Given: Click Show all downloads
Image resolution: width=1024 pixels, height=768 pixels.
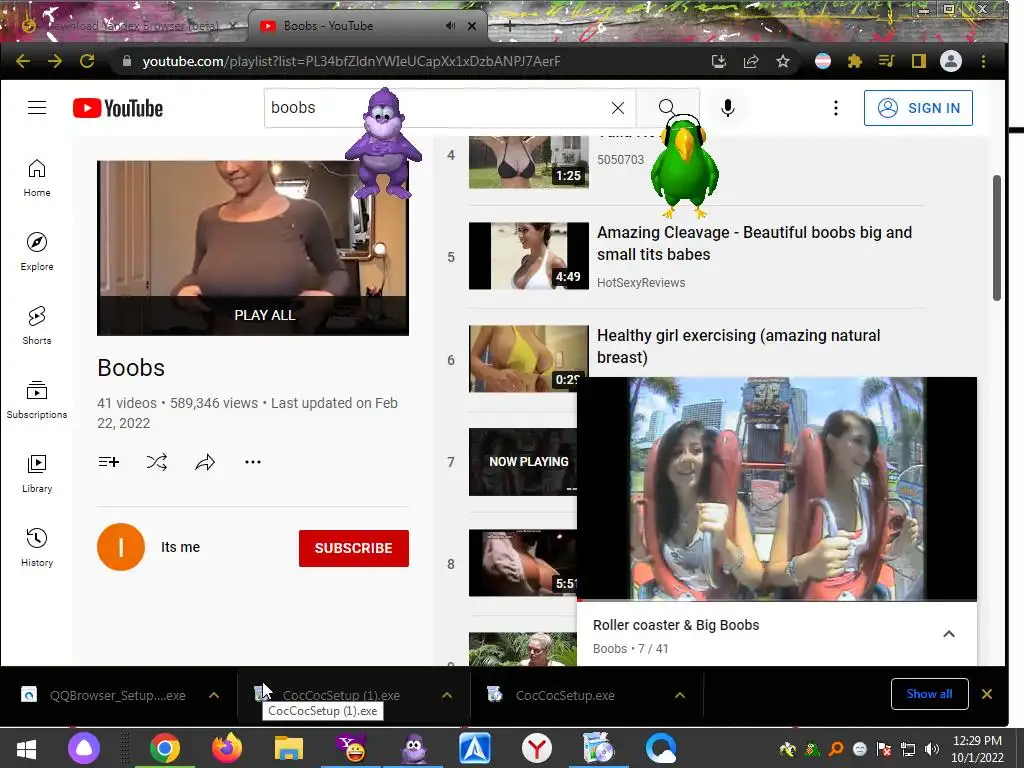Looking at the screenshot, I should point(929,694).
